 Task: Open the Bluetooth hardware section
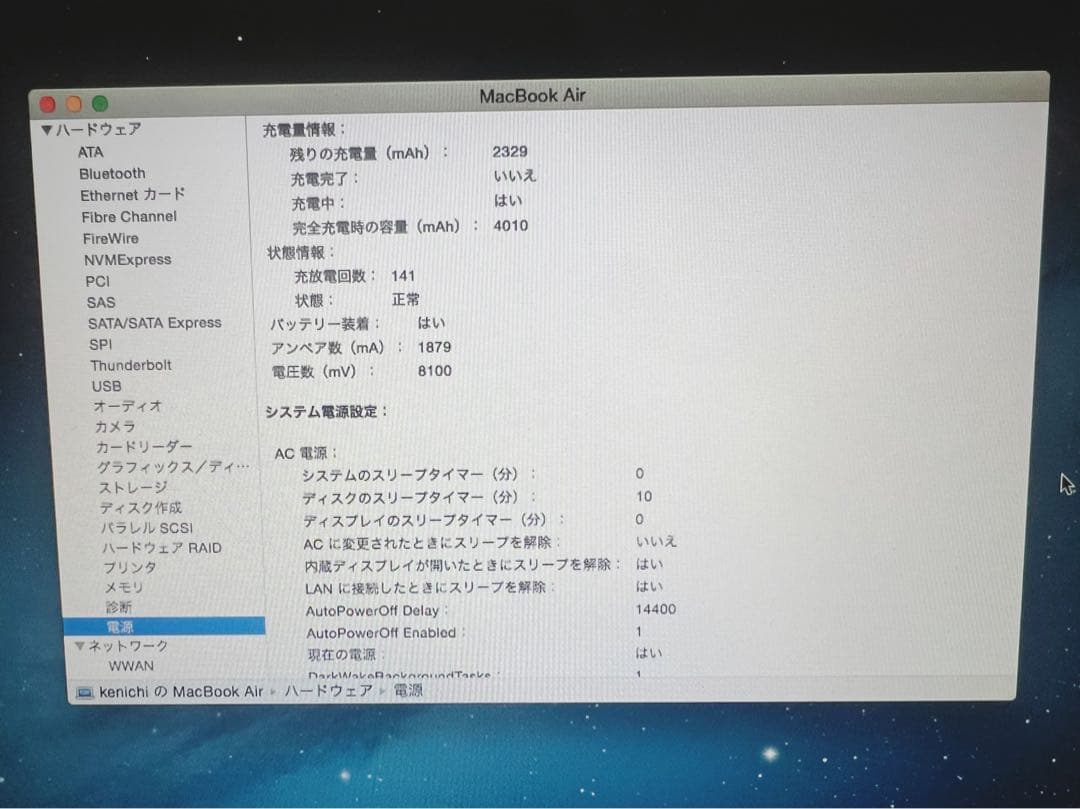(113, 173)
